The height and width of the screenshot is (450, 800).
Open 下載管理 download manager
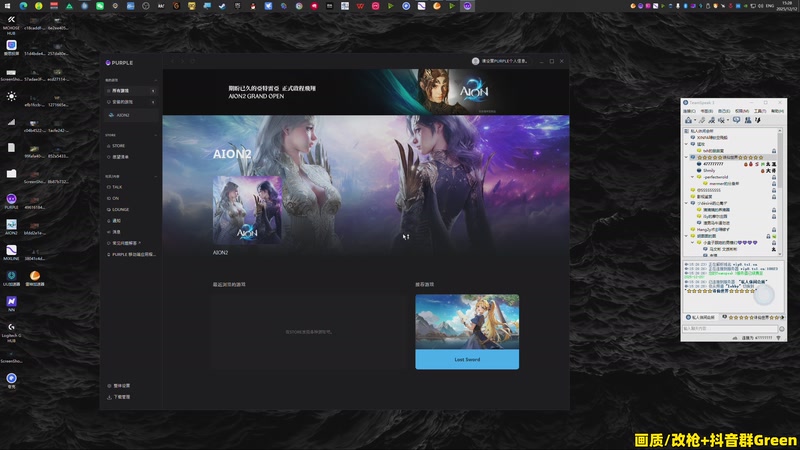click(x=119, y=397)
